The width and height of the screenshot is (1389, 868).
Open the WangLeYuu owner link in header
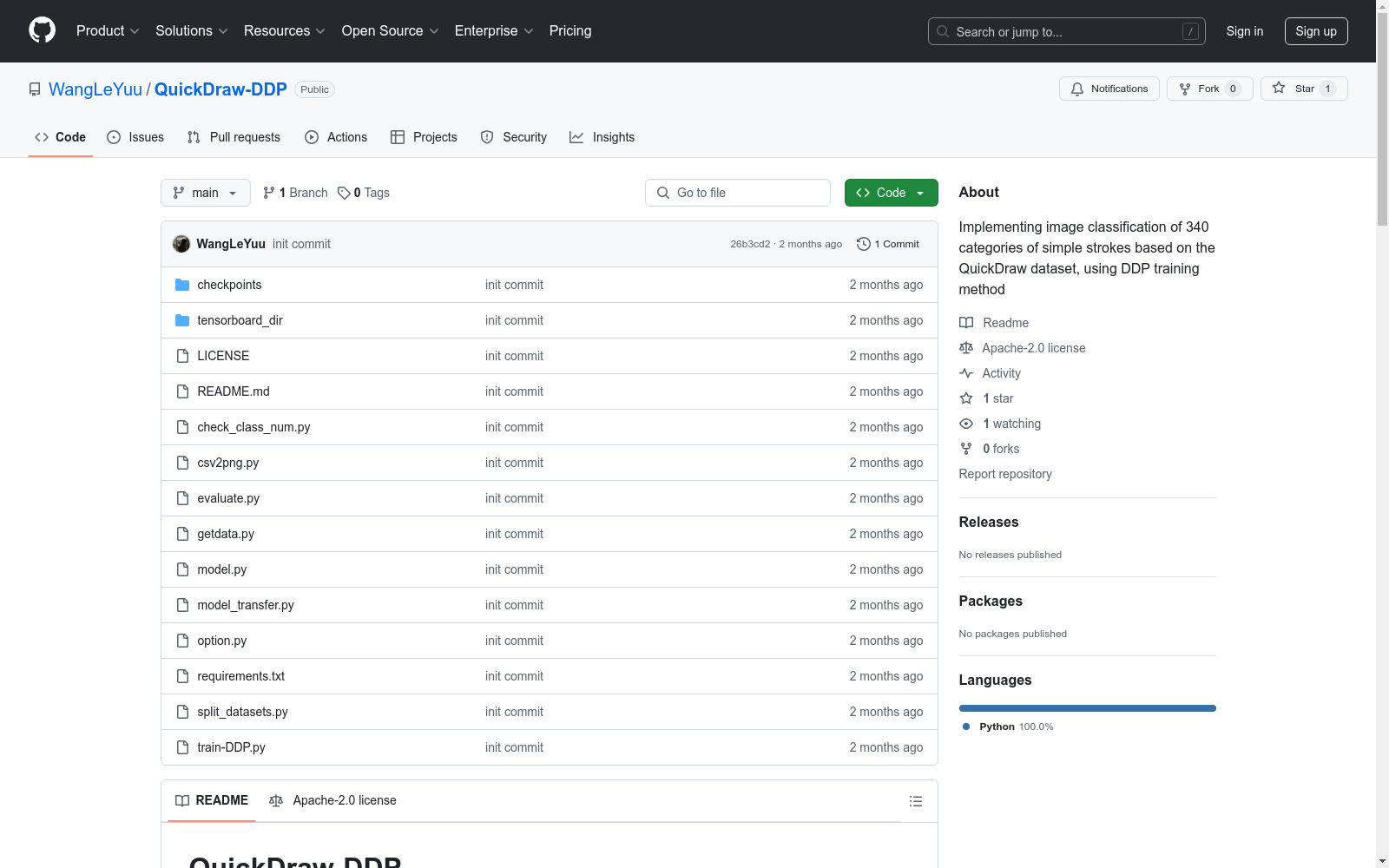pos(95,89)
